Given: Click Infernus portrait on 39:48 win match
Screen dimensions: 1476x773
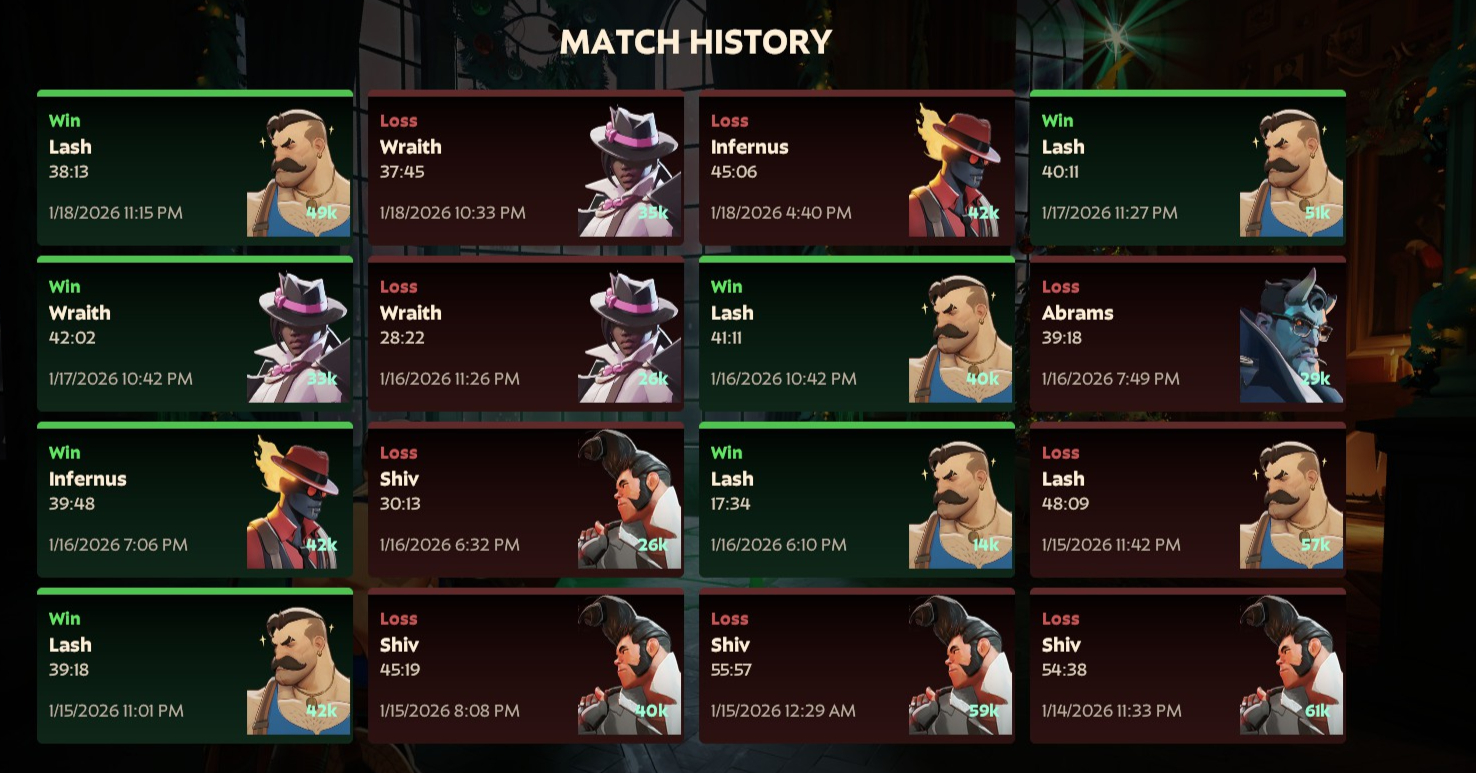Looking at the screenshot, I should (299, 504).
